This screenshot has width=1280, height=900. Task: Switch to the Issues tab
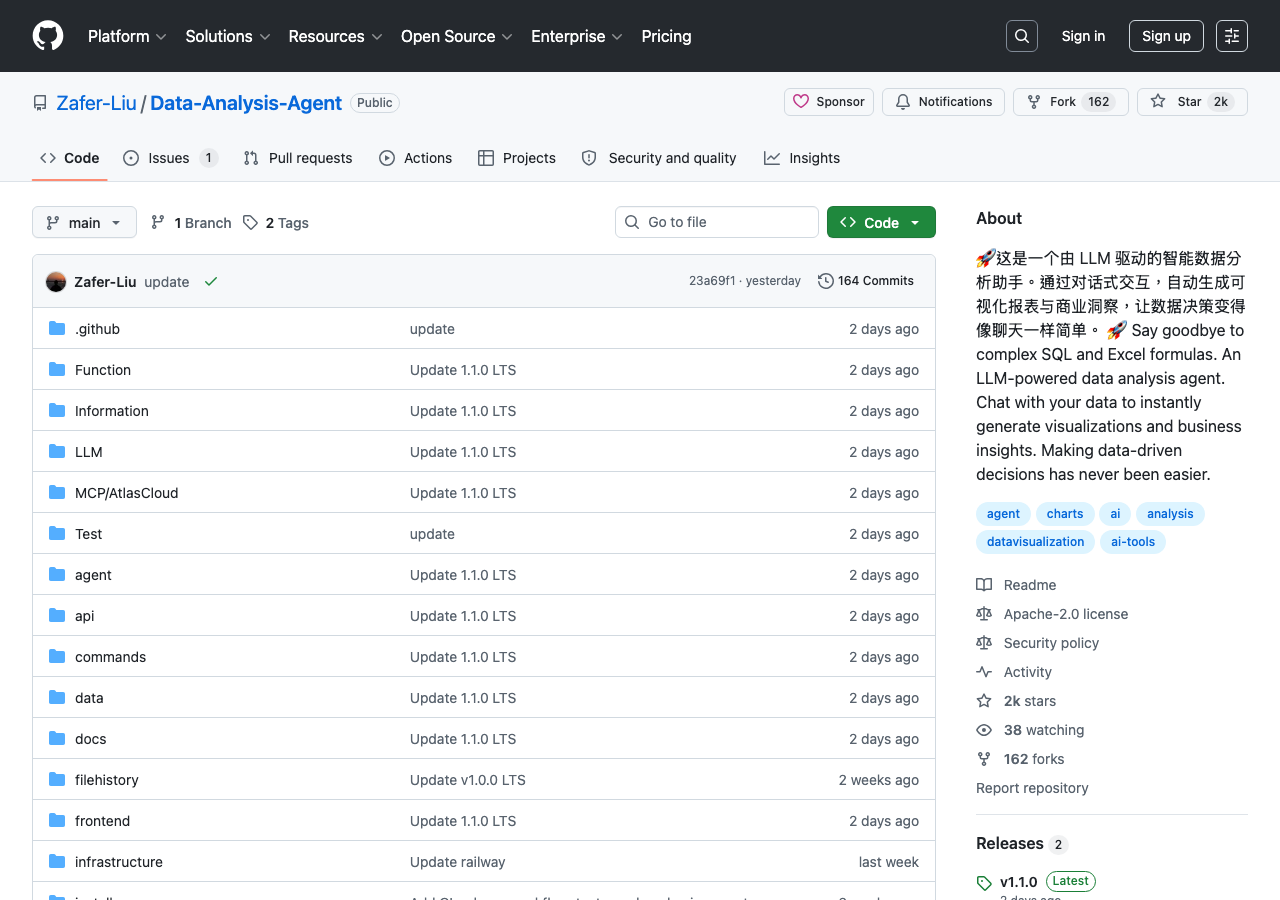[170, 158]
